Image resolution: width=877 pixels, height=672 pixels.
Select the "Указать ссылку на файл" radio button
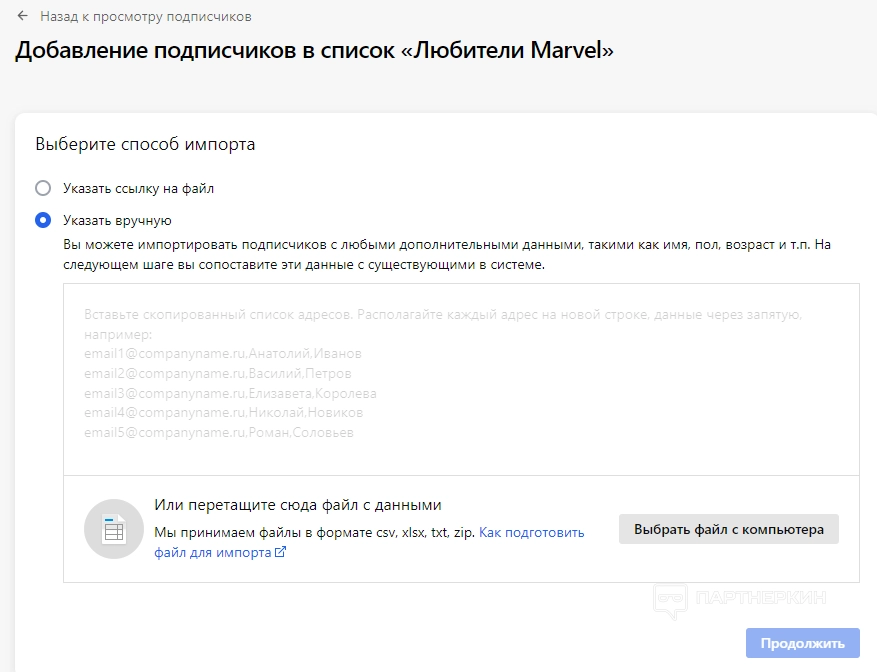(43, 188)
